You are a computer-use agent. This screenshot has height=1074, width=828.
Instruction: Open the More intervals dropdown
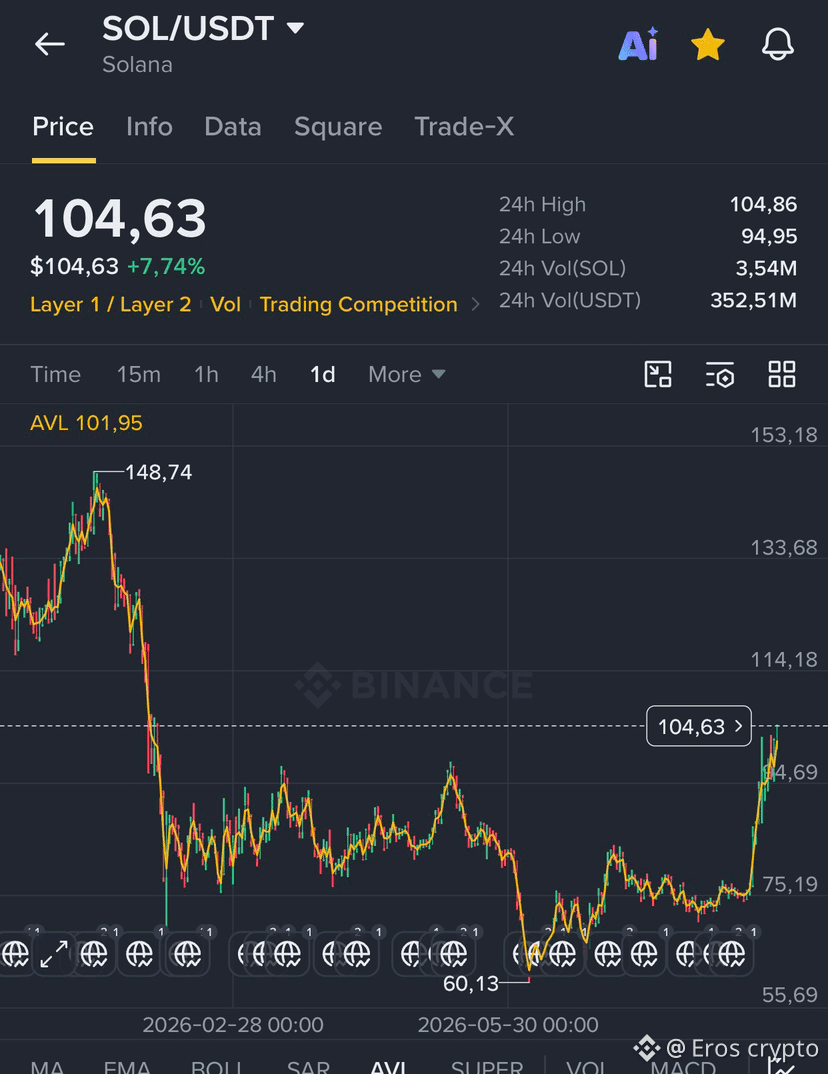tap(407, 375)
